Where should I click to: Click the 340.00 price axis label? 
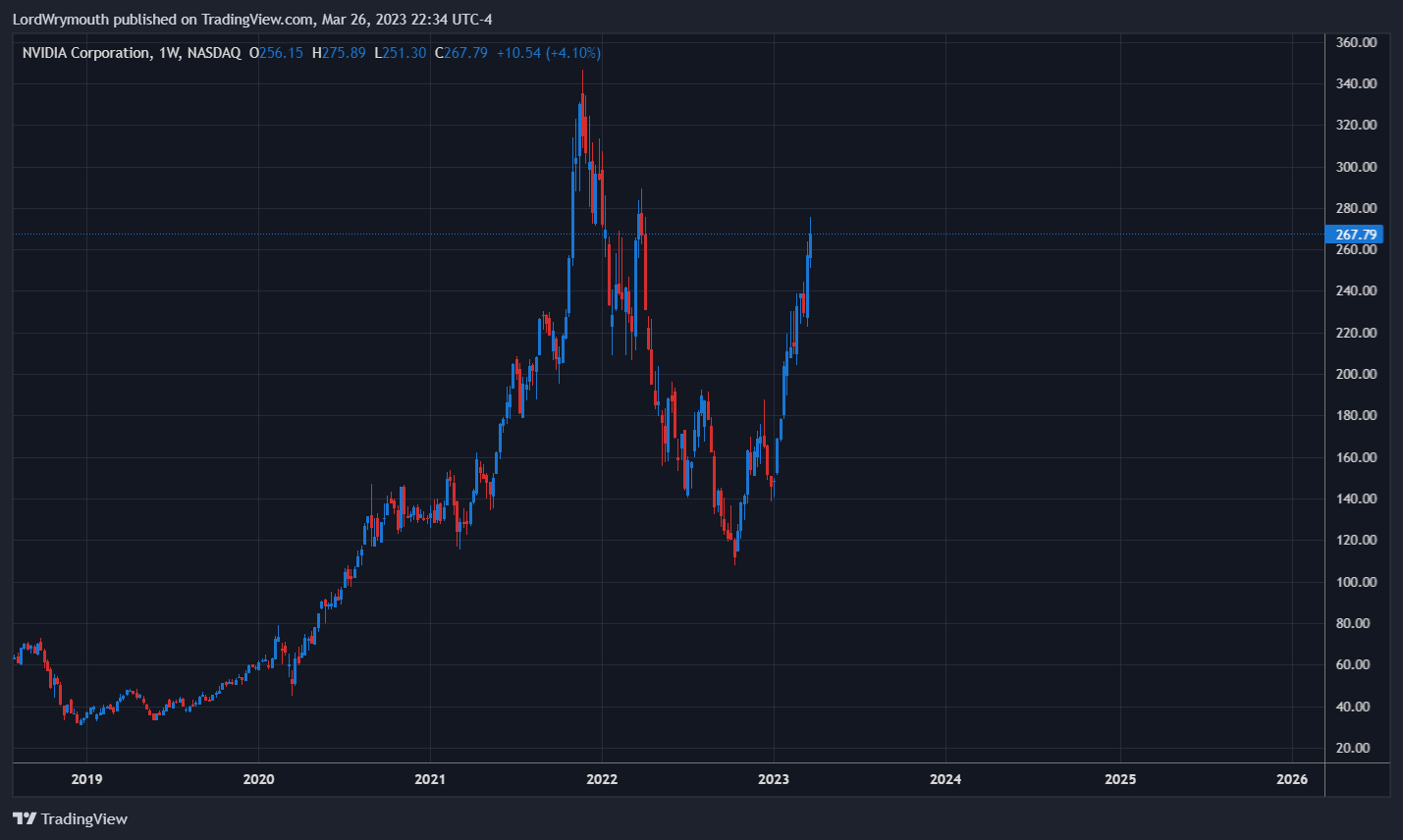click(x=1356, y=83)
